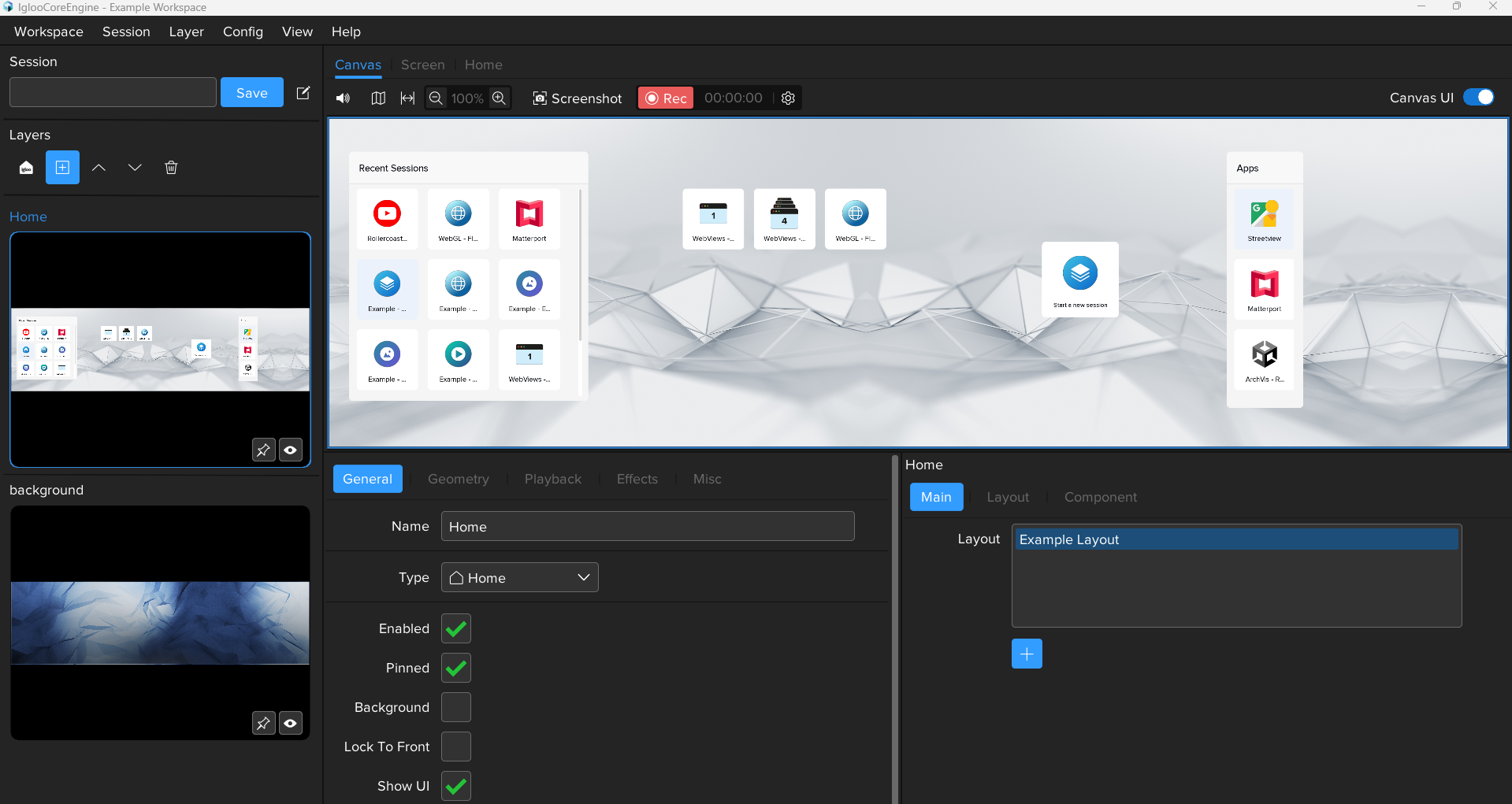The image size is (1512, 804).
Task: Open recording settings via gear icon
Action: coord(788,98)
